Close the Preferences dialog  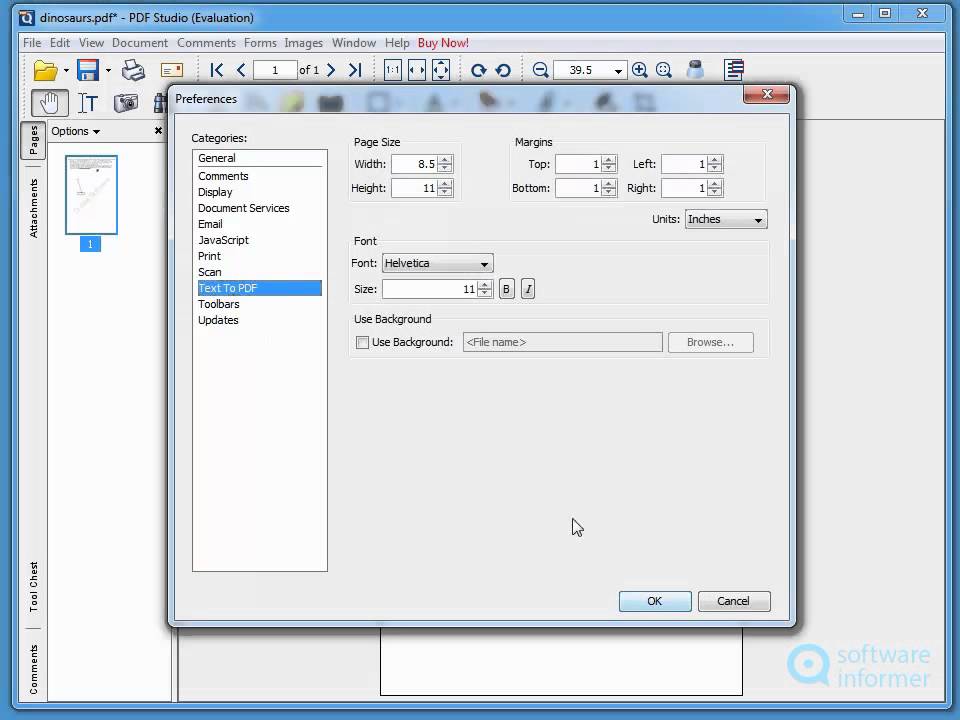click(767, 94)
